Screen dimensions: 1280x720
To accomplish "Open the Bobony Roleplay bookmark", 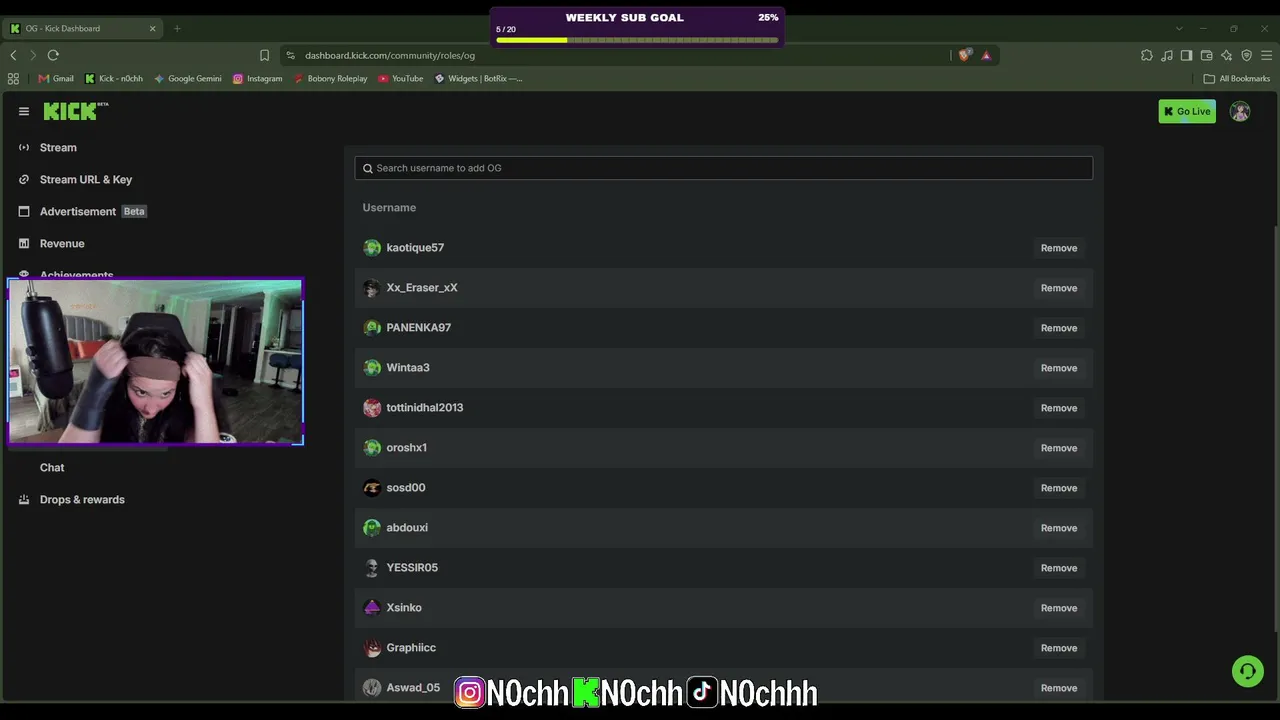I will (x=331, y=78).
